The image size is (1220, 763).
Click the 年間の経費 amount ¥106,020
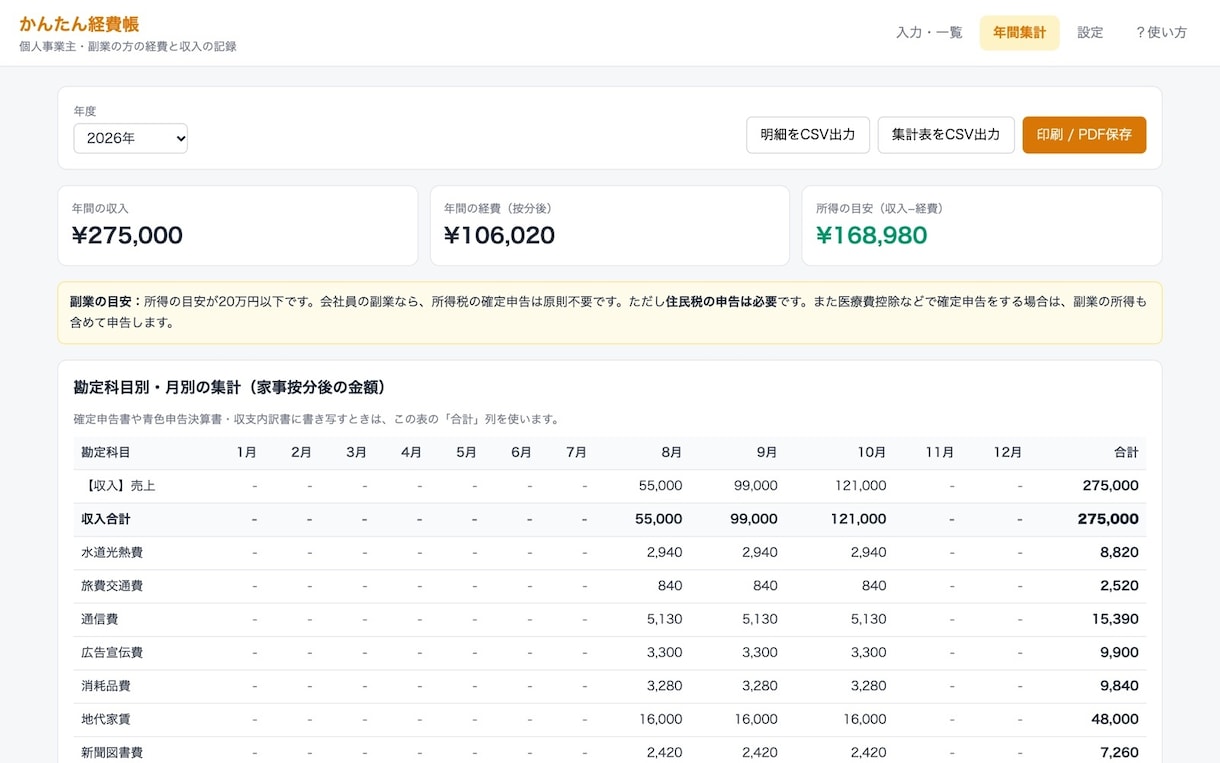(499, 235)
